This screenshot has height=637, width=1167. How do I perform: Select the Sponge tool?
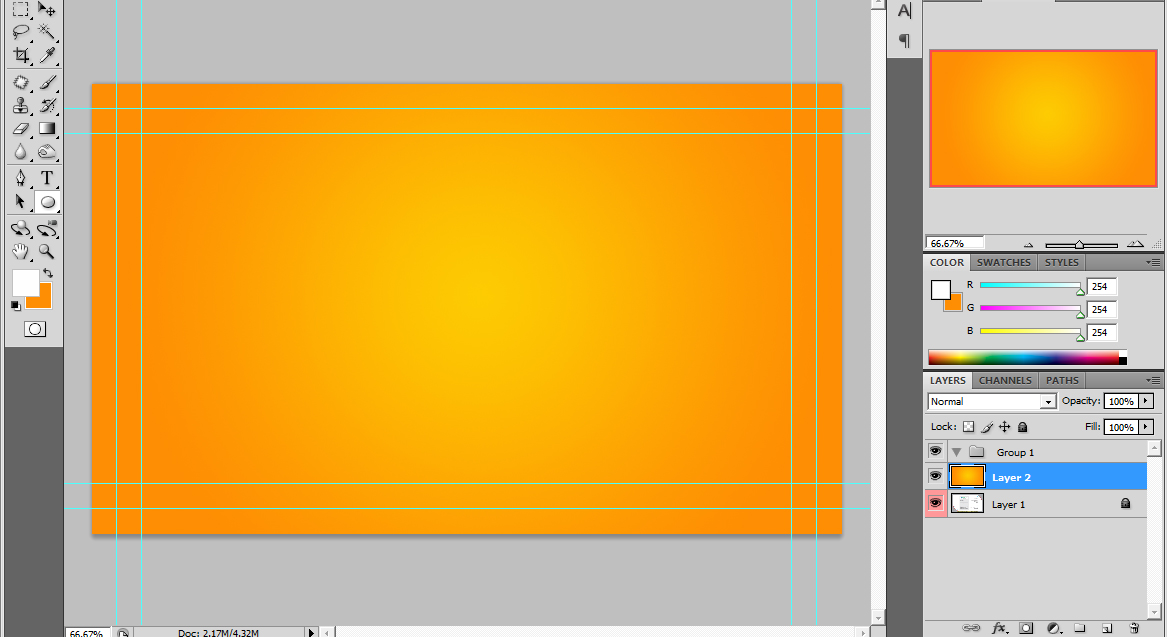46,151
